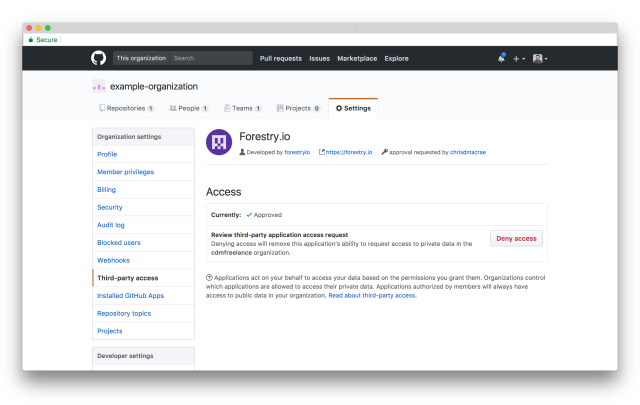This screenshot has height=405, width=640.
Task: Click the secure padlock icon in the address bar
Action: point(31,40)
